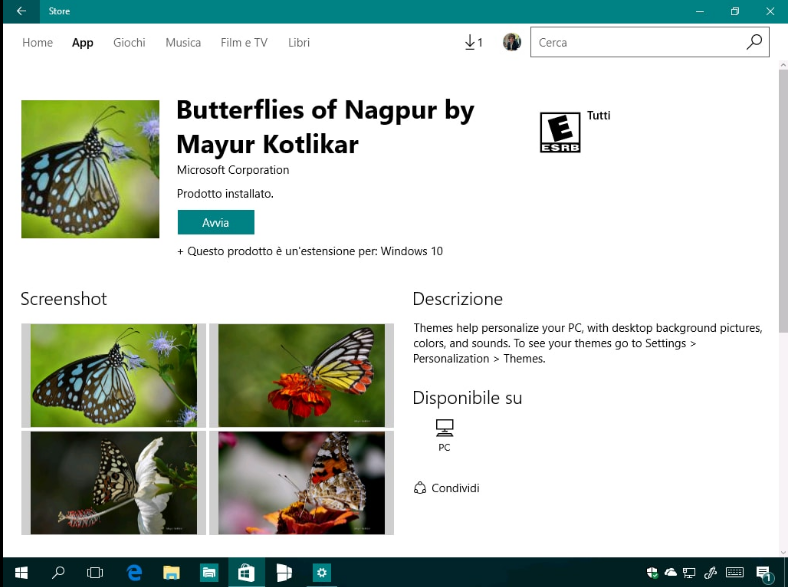Open the Libri section
The height and width of the screenshot is (587, 788).
[299, 43]
